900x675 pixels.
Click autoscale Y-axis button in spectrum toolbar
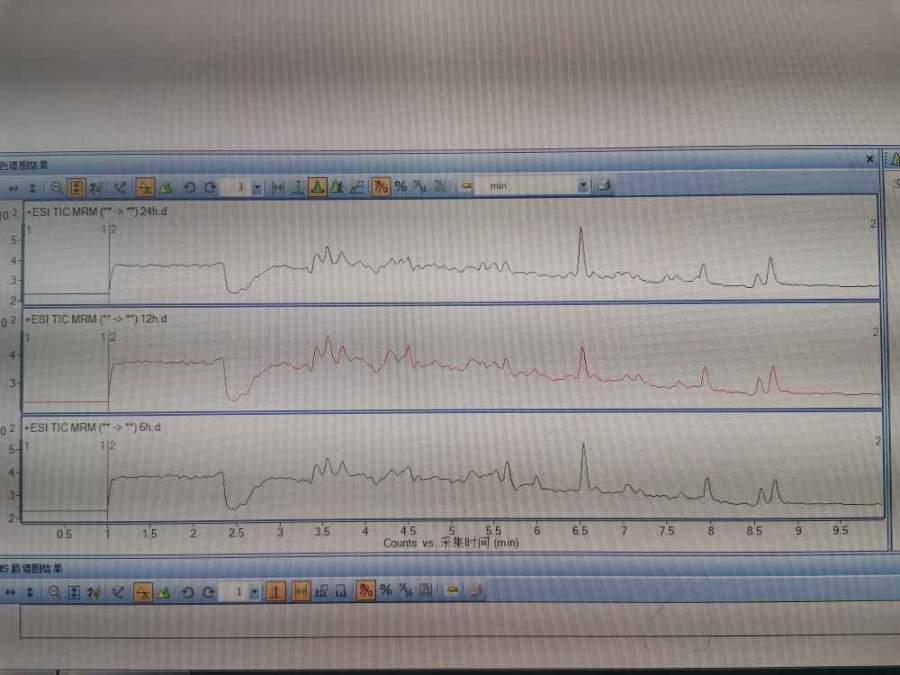click(74, 592)
